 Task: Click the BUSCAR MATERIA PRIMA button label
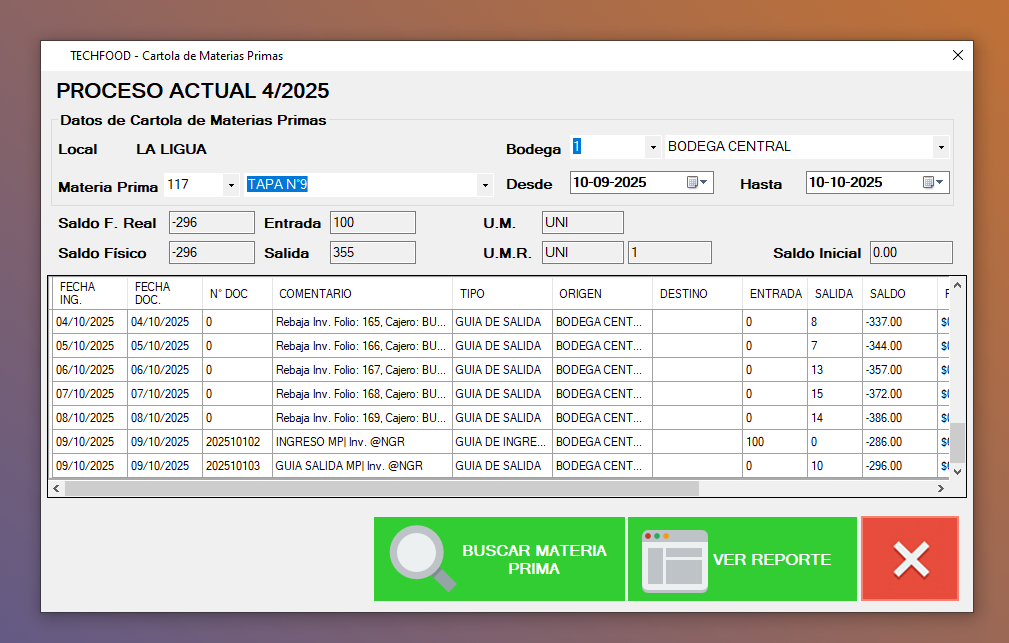[x=534, y=559]
